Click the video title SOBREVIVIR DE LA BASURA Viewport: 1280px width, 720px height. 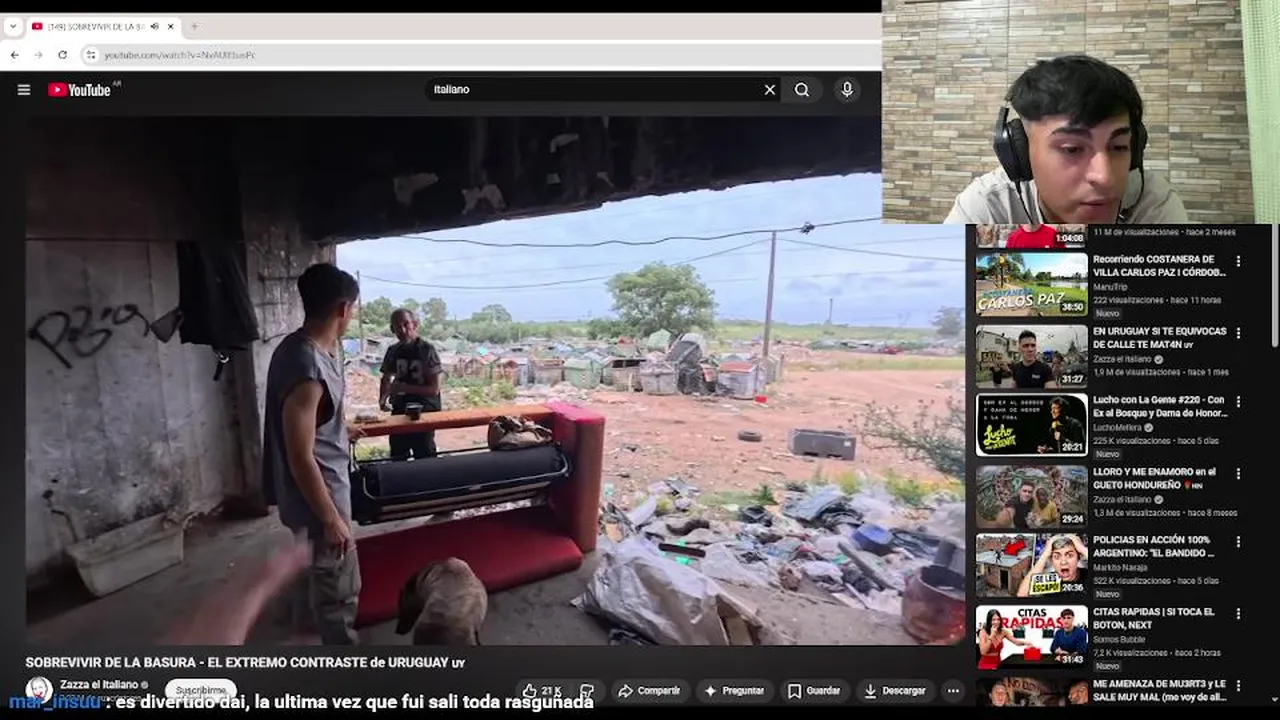[x=245, y=663]
